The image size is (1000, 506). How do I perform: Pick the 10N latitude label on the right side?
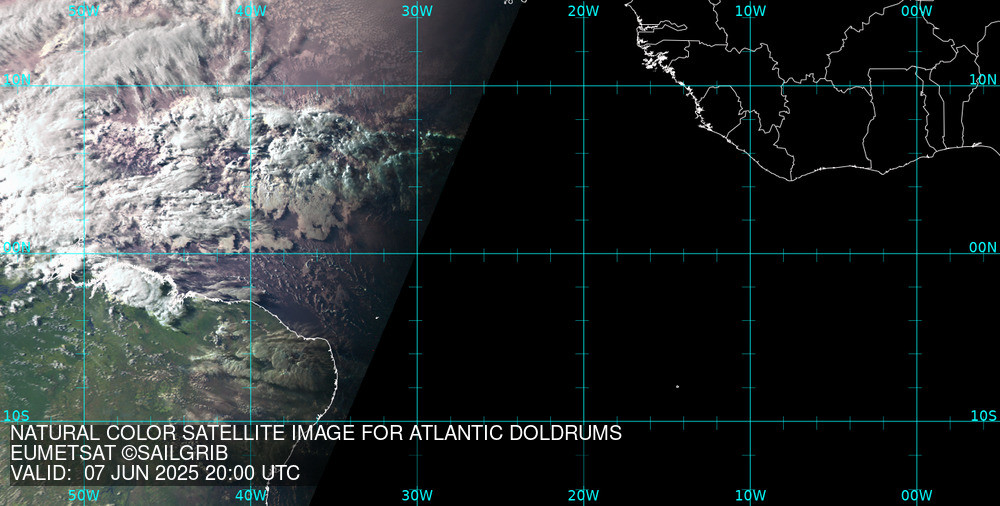[983, 79]
